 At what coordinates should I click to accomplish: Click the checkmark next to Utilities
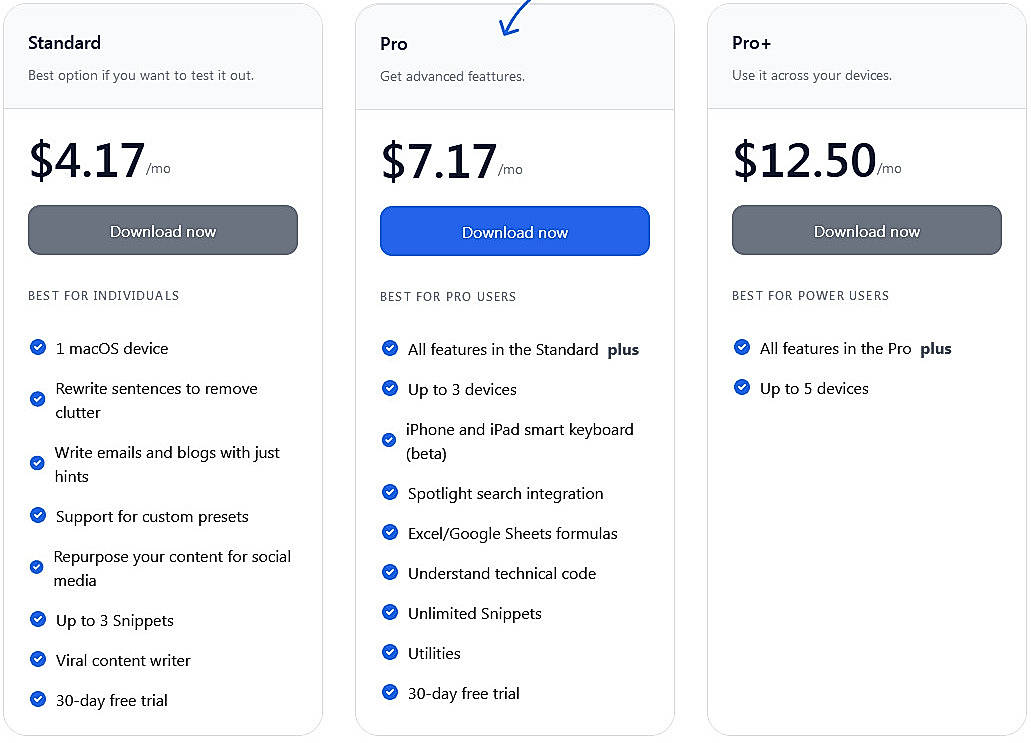tap(389, 652)
